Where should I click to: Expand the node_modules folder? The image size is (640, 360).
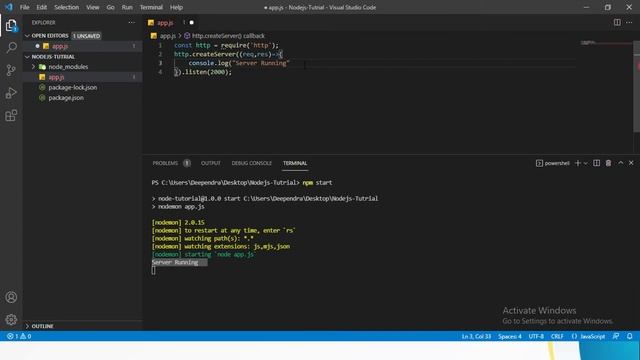click(x=68, y=67)
